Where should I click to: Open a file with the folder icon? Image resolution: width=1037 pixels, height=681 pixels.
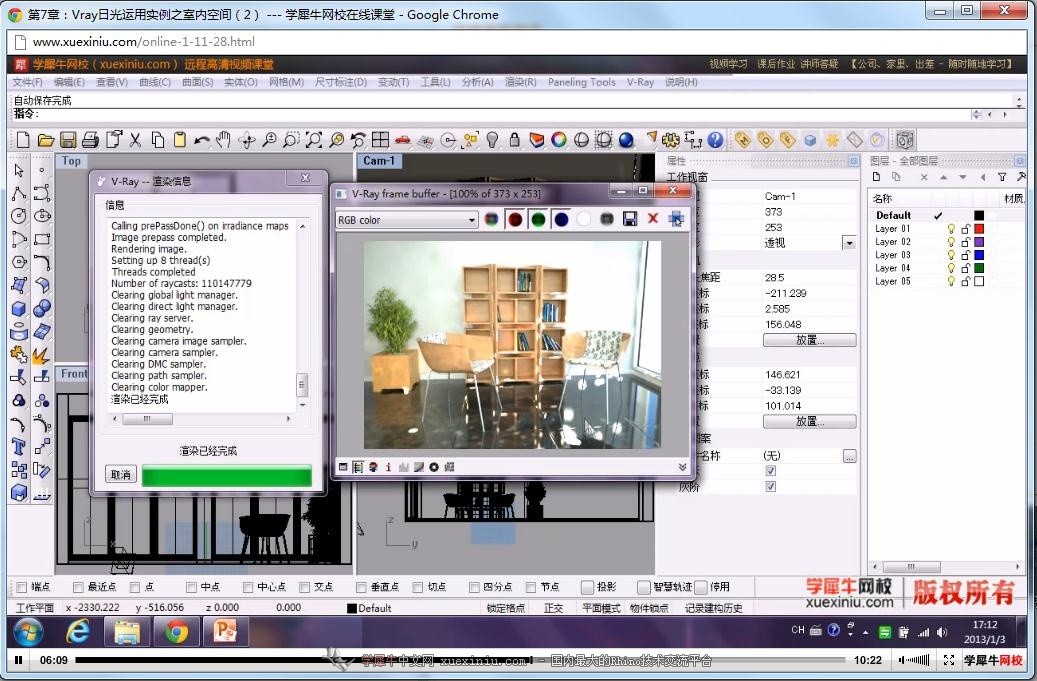45,140
